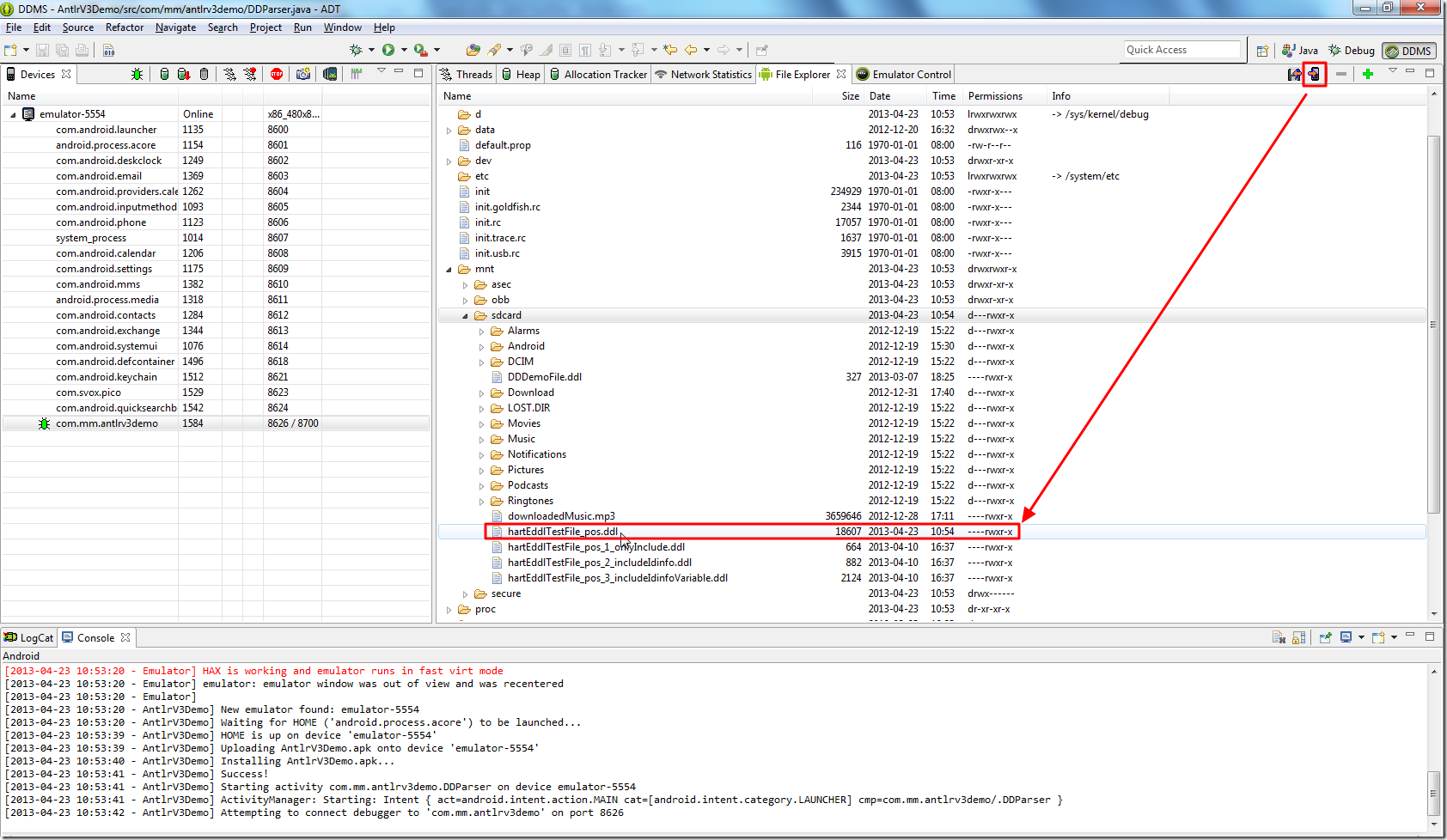Viewport: 1447px width, 840px height.
Task: Toggle Update Threads in Devices toolbar
Action: coord(229,75)
